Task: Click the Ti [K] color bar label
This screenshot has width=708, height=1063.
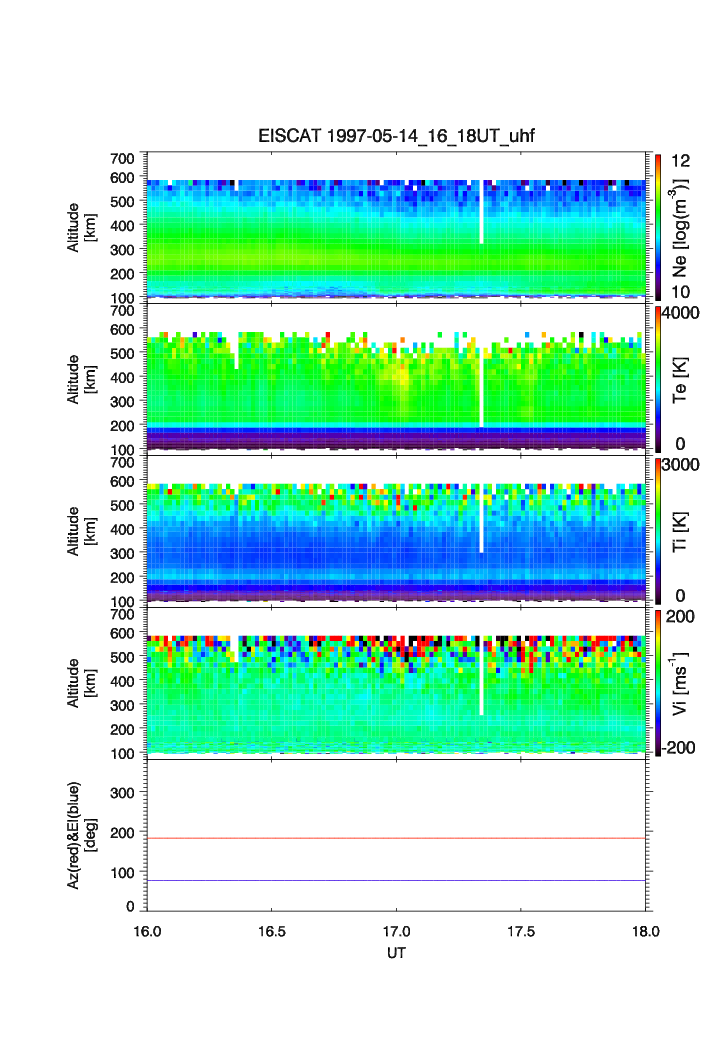Action: 680,532
